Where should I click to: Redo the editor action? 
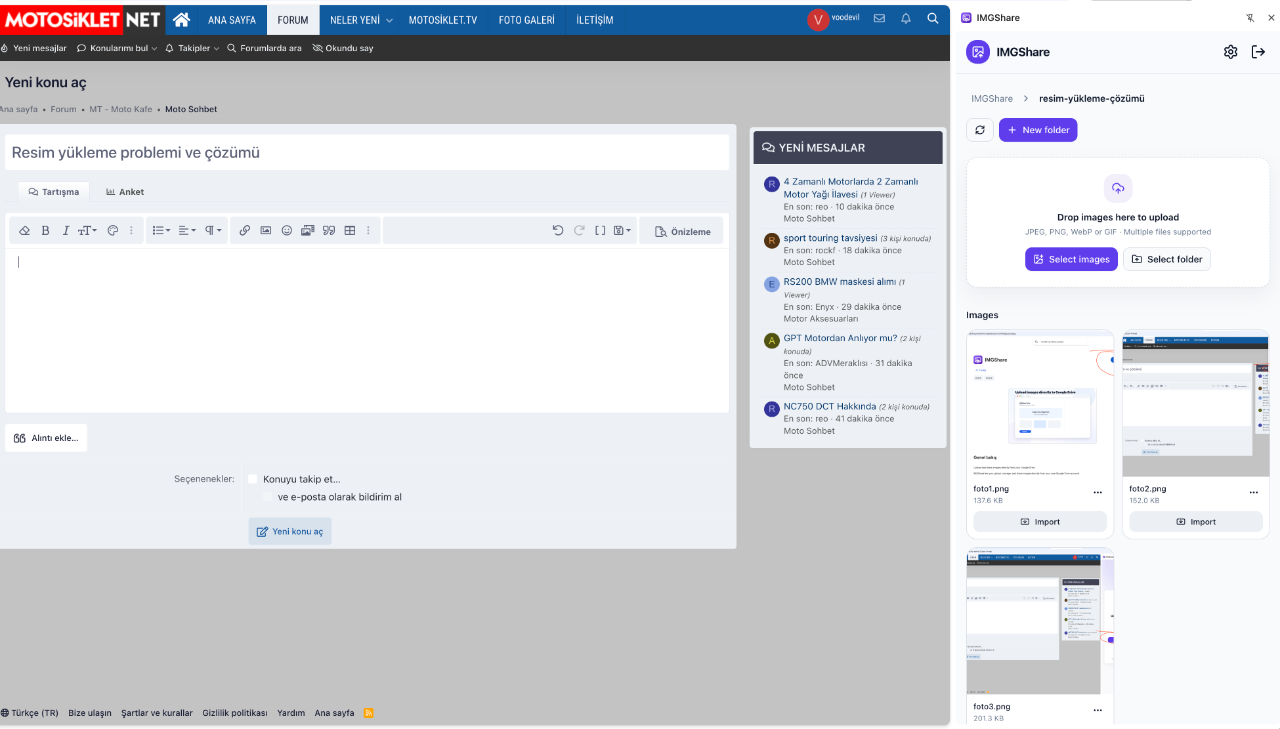[x=579, y=231]
